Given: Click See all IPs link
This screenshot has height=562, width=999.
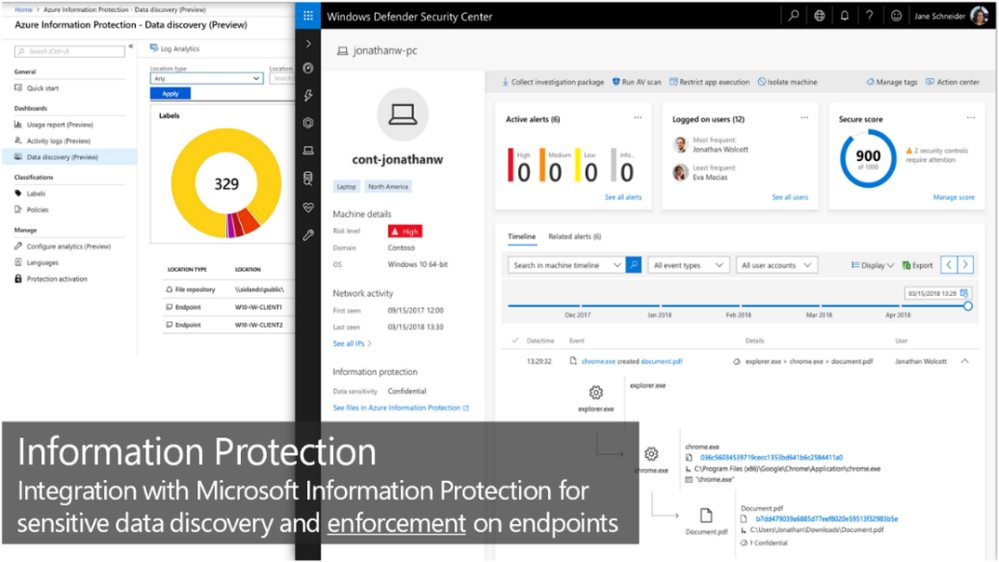Looking at the screenshot, I should [x=352, y=343].
